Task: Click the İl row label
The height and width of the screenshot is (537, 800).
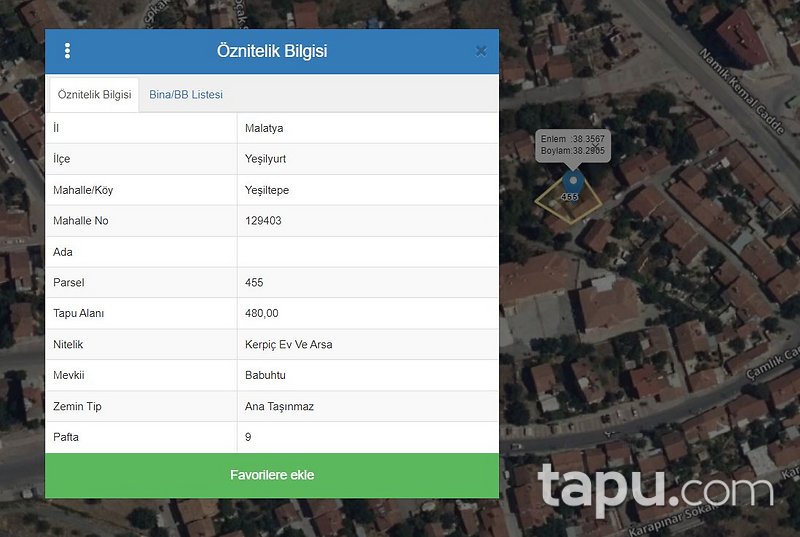Action: coord(56,128)
